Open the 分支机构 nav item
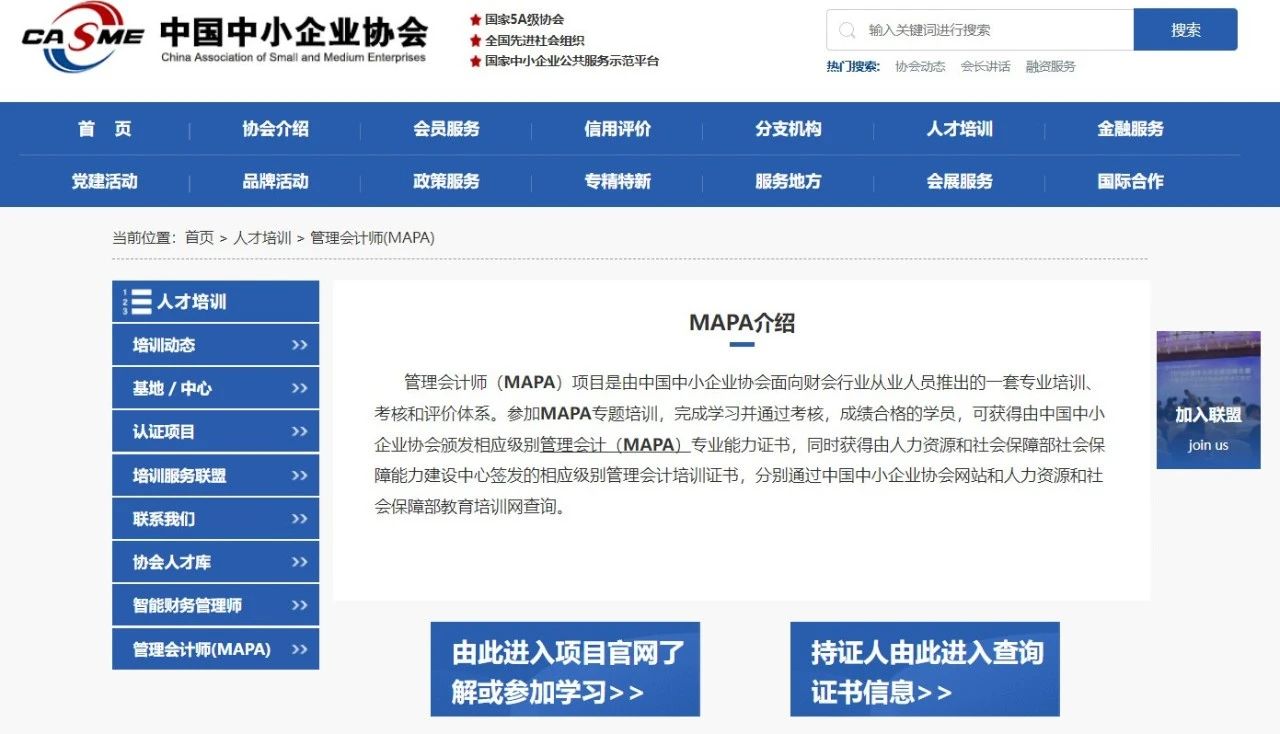The height and width of the screenshot is (734, 1280). (788, 129)
